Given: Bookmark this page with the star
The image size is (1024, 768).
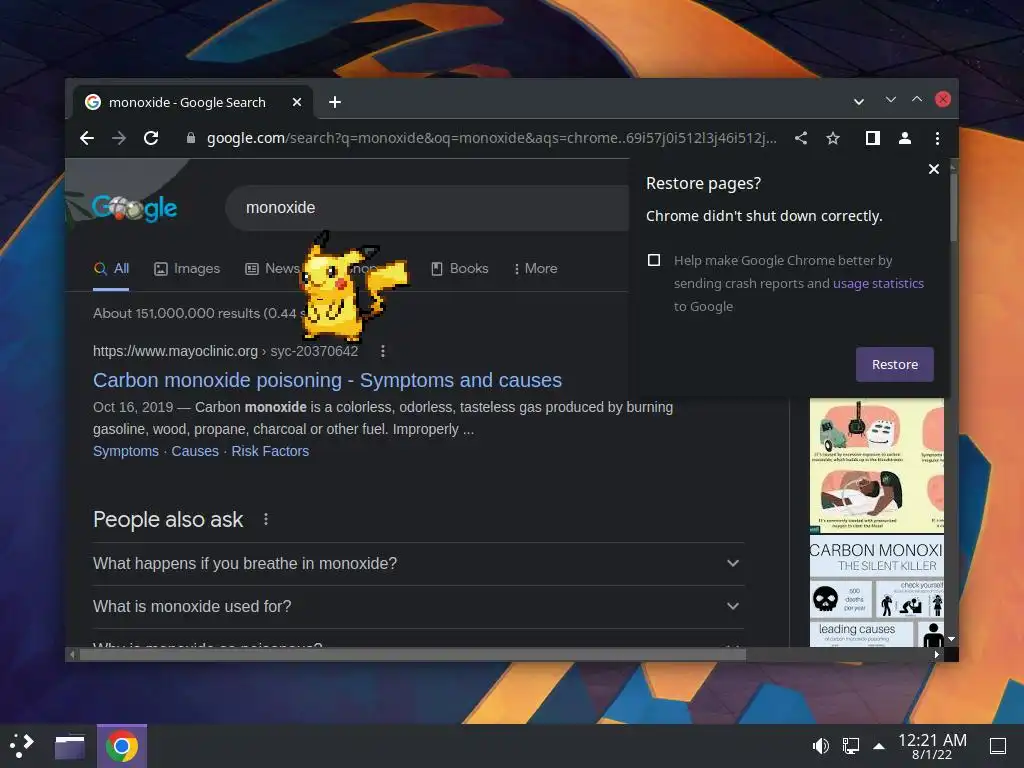Looking at the screenshot, I should [x=833, y=138].
